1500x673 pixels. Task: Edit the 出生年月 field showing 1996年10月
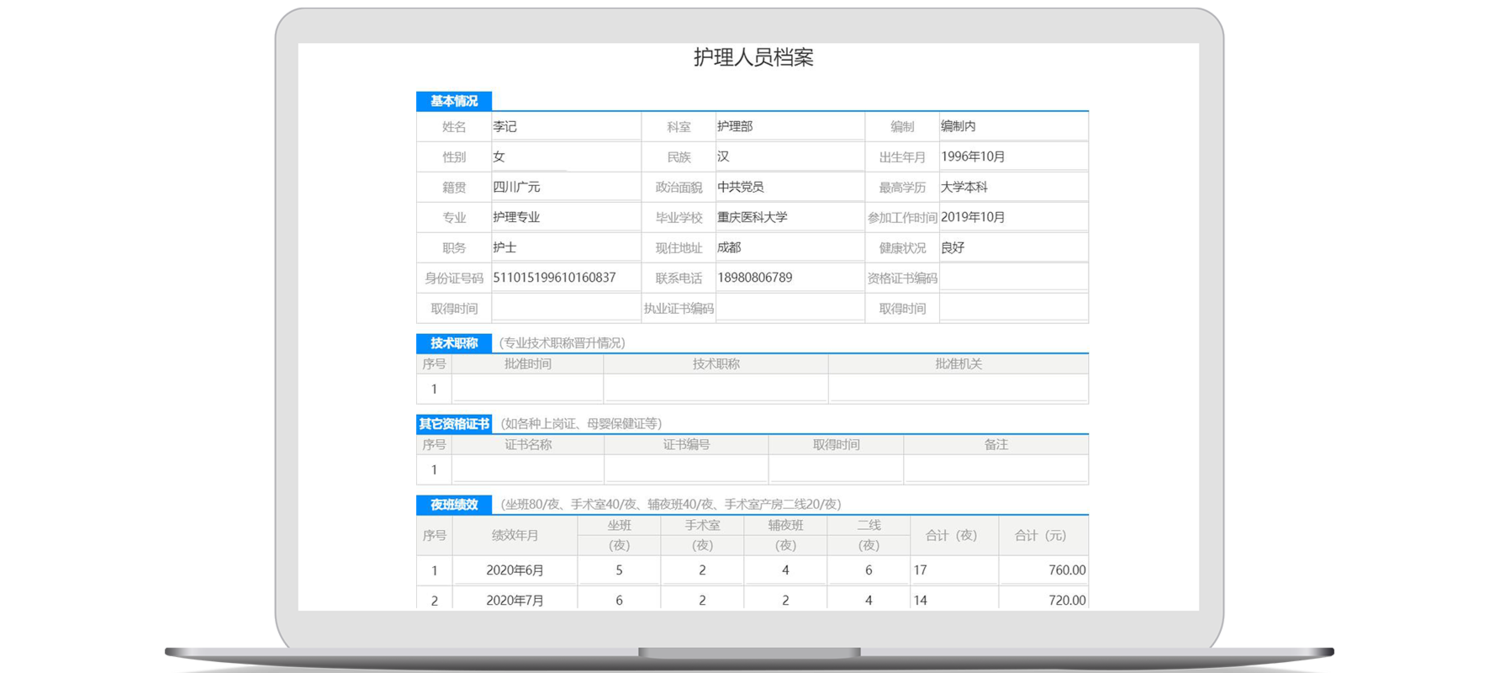click(x=1013, y=157)
